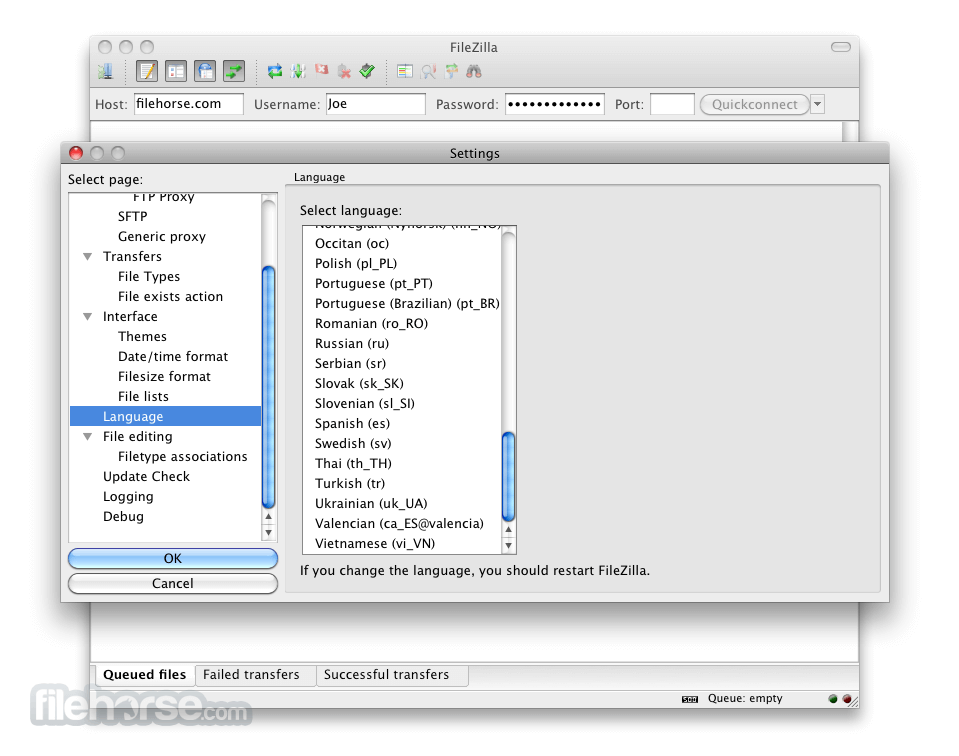Collapse the Interface tree section

pyautogui.click(x=88, y=317)
